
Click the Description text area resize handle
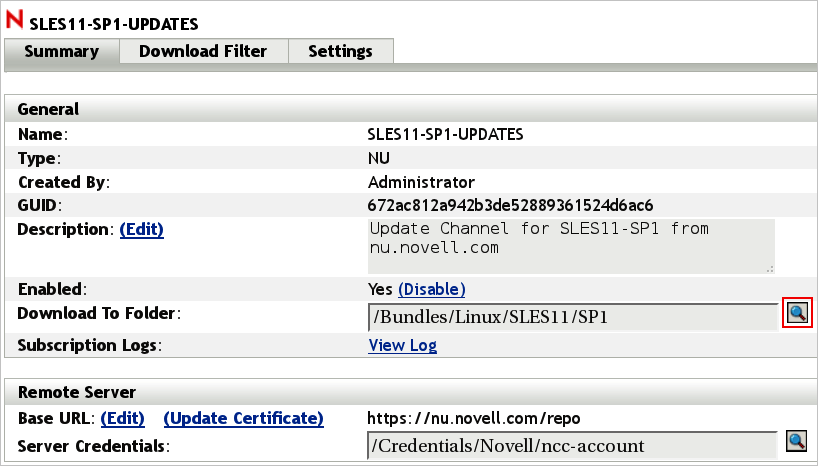click(x=769, y=268)
